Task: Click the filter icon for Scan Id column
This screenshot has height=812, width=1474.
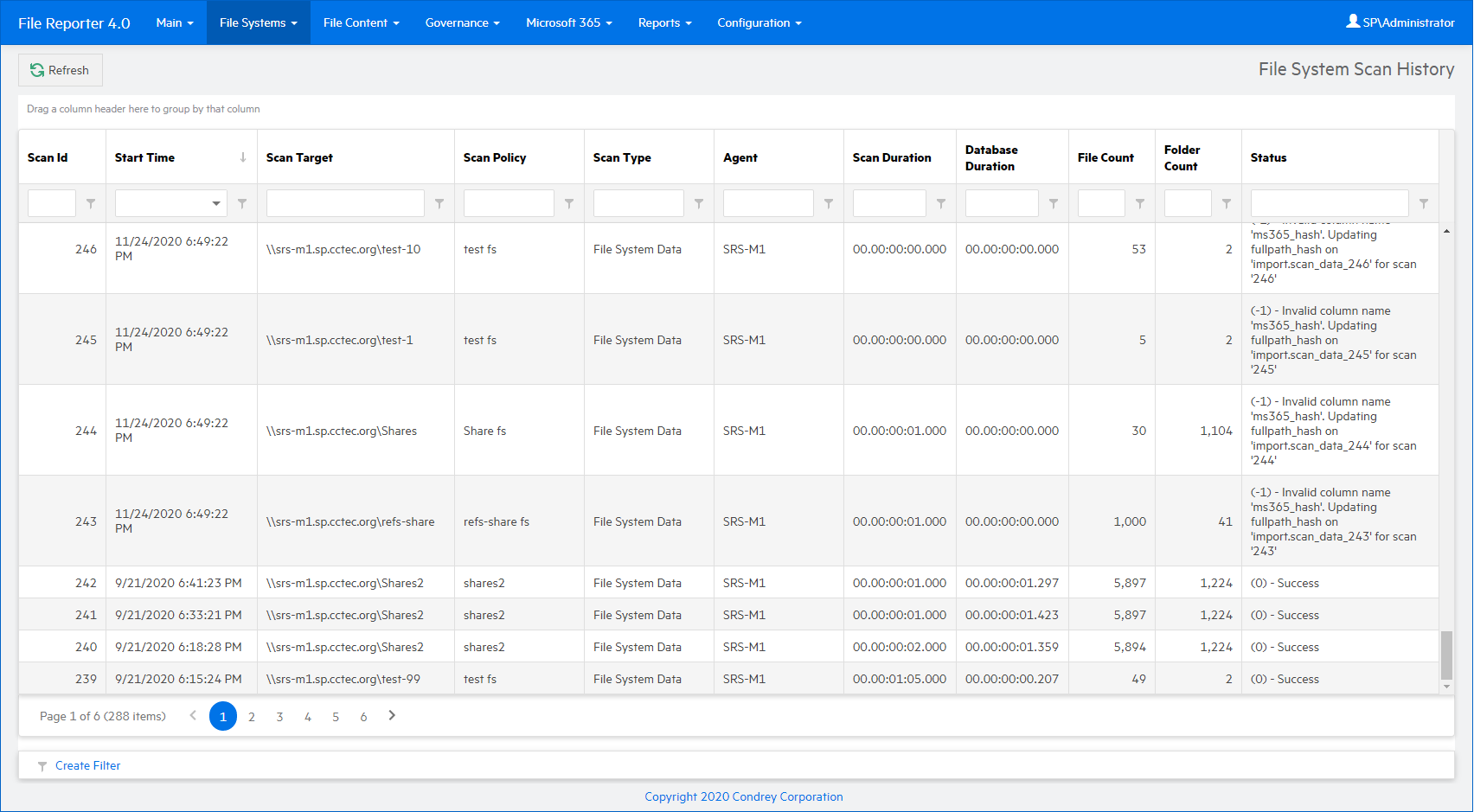Action: [x=91, y=203]
